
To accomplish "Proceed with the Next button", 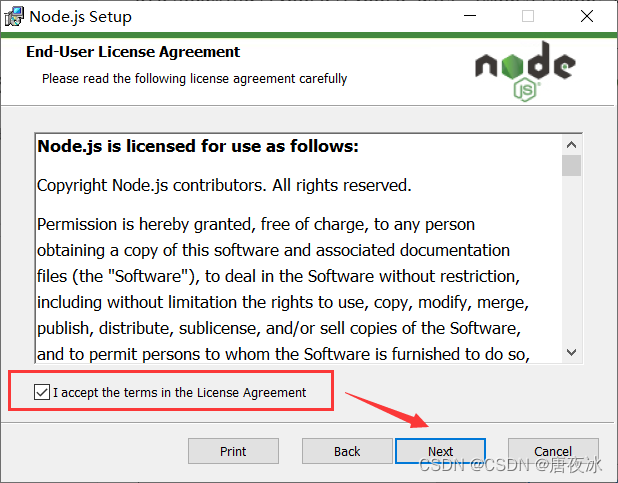I will pos(440,451).
